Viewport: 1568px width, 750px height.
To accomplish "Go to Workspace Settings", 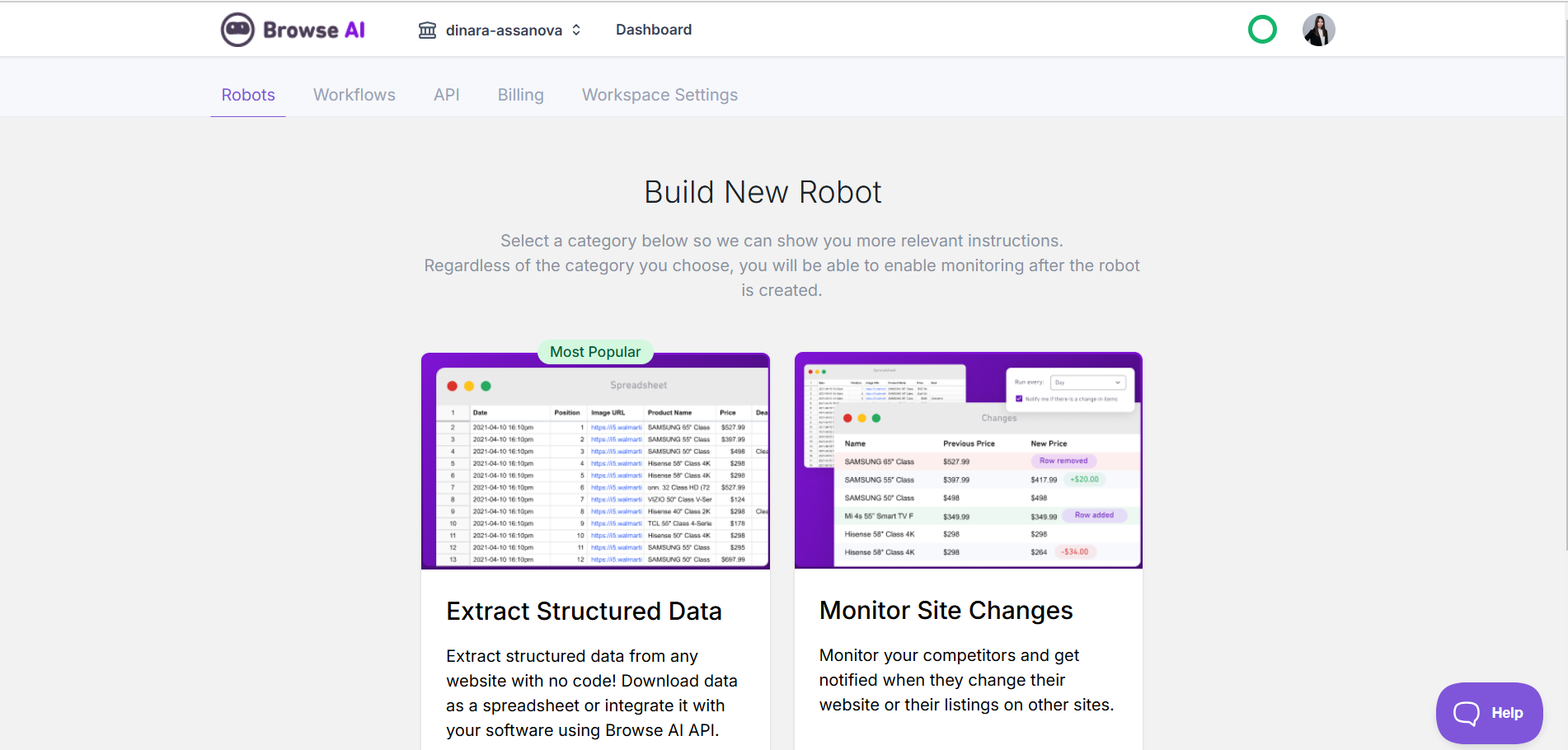I will point(660,95).
